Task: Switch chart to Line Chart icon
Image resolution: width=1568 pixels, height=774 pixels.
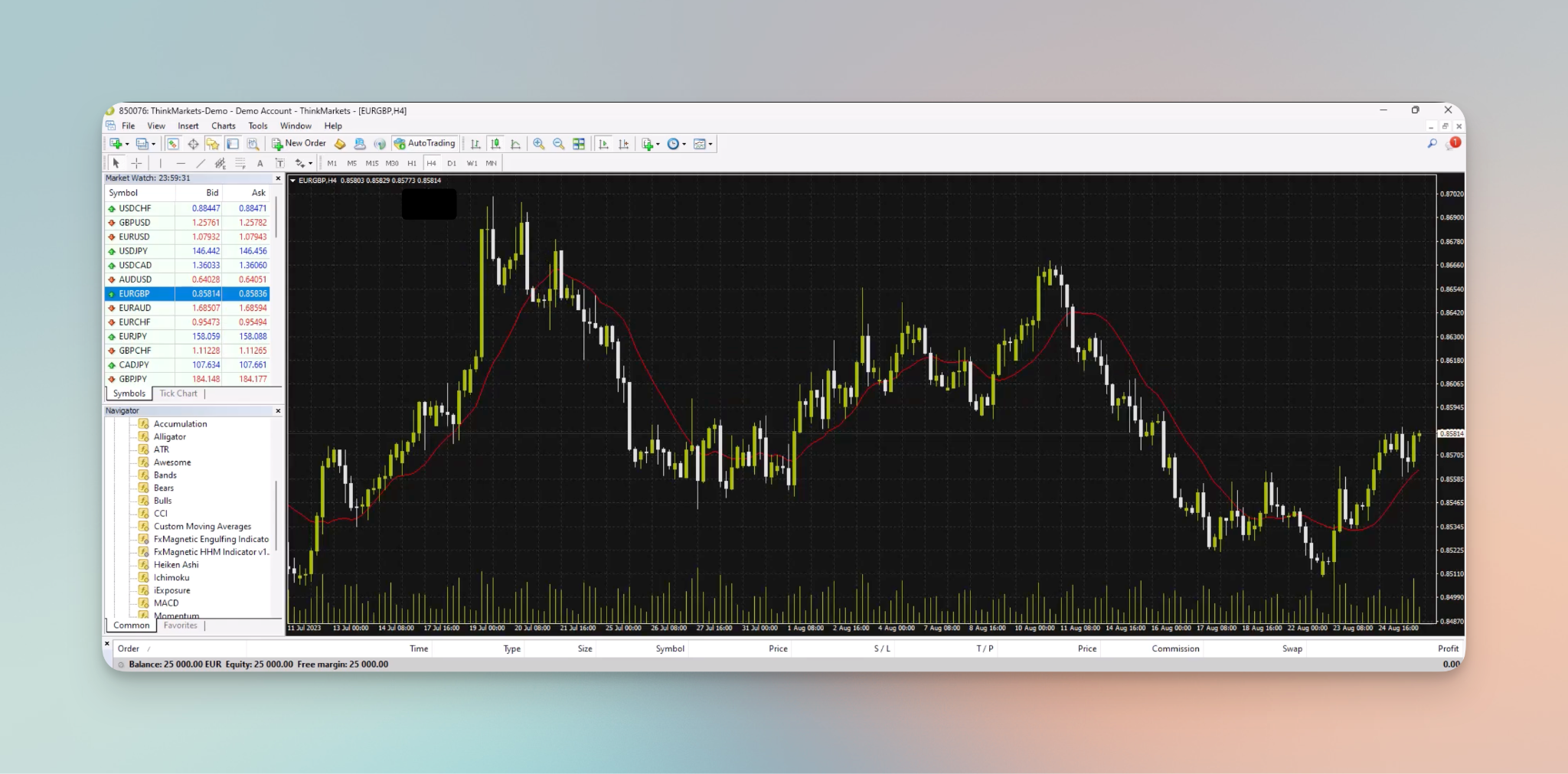Action: pos(515,144)
